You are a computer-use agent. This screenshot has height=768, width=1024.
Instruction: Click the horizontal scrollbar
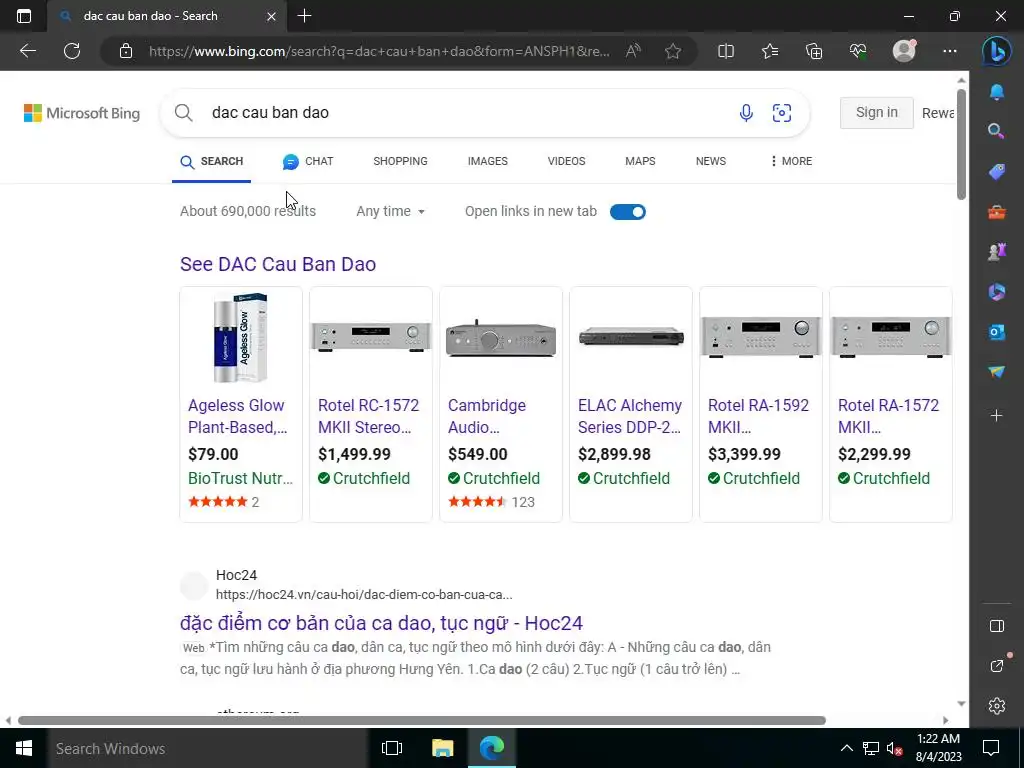pos(422,720)
